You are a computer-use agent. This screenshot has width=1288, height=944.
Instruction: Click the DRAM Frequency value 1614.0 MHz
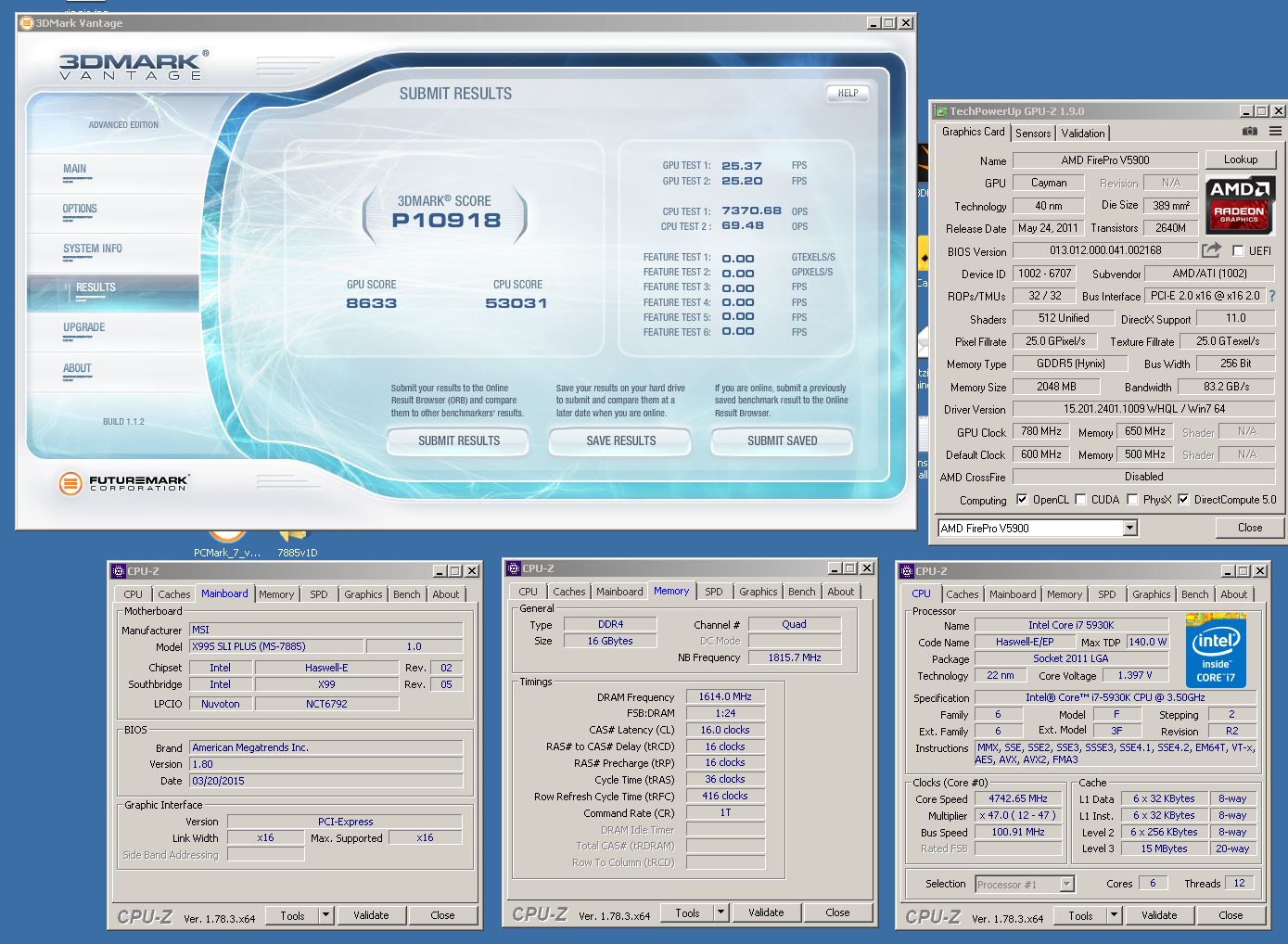(x=725, y=696)
